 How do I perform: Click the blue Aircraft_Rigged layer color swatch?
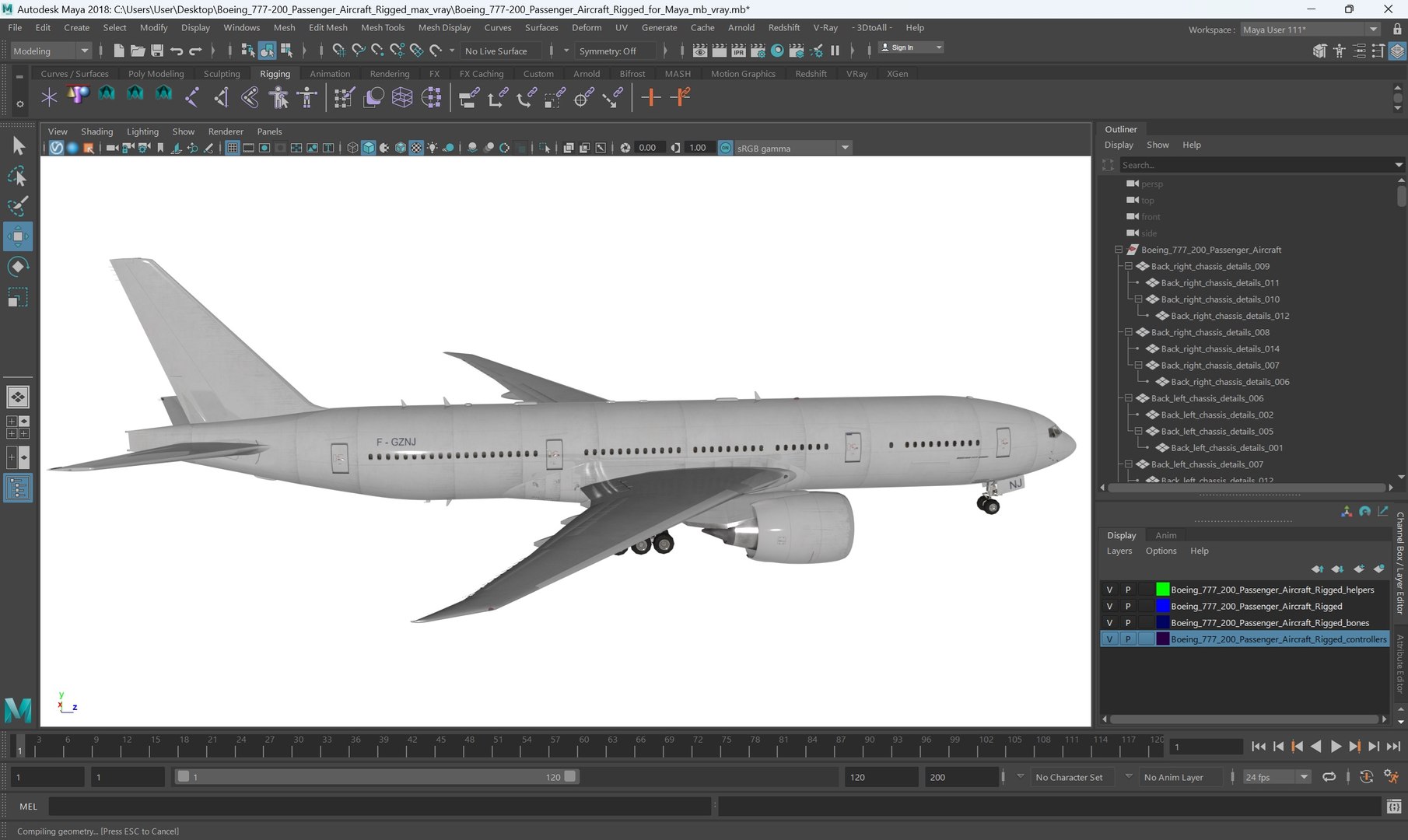(x=1162, y=606)
